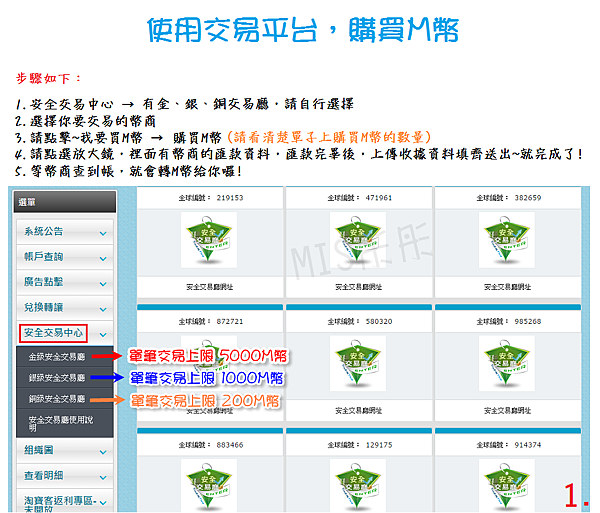The image size is (600, 513).
Task: Click the 全球編號 382659 text
Action: [x=509, y=198]
